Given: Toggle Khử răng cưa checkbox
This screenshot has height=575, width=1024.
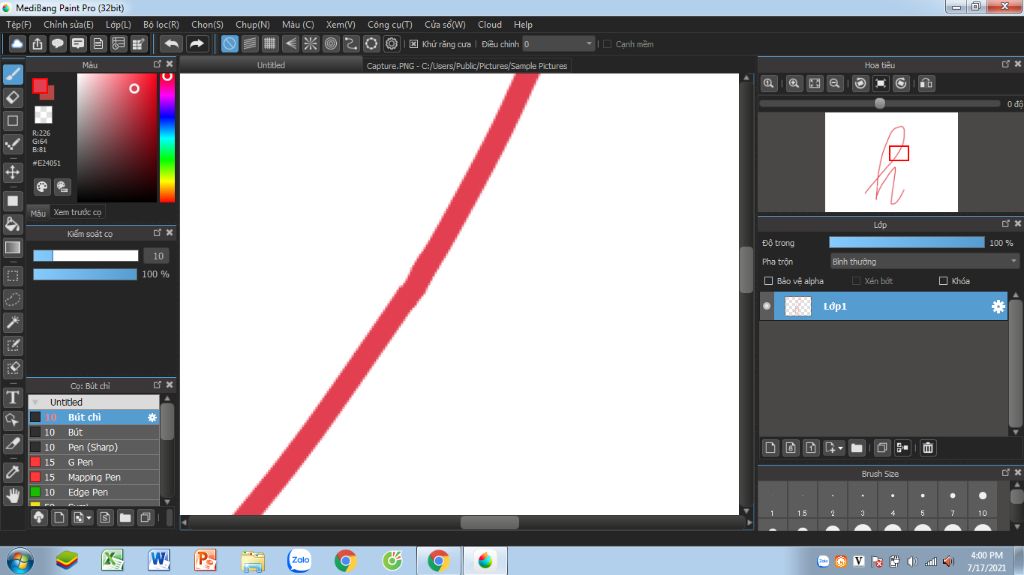Looking at the screenshot, I should point(413,44).
